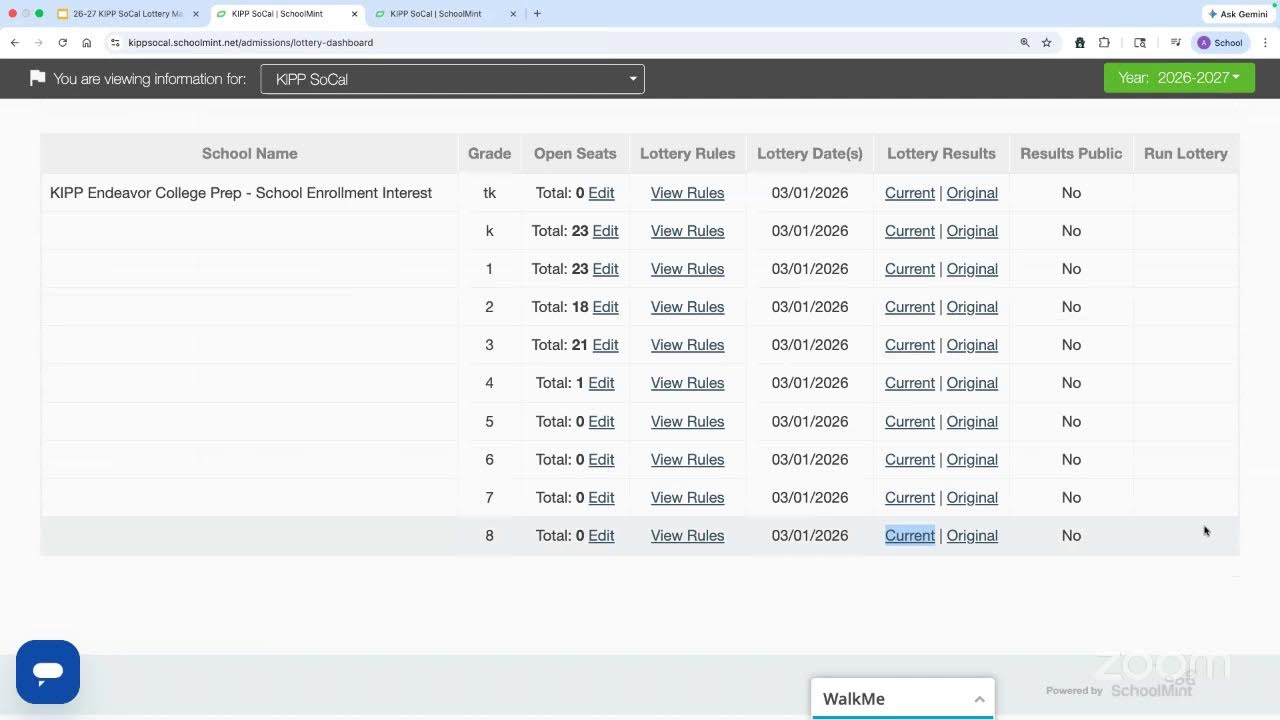Screen dimensions: 1280x720
Task: View Rules for grade 4
Action: click(x=687, y=383)
